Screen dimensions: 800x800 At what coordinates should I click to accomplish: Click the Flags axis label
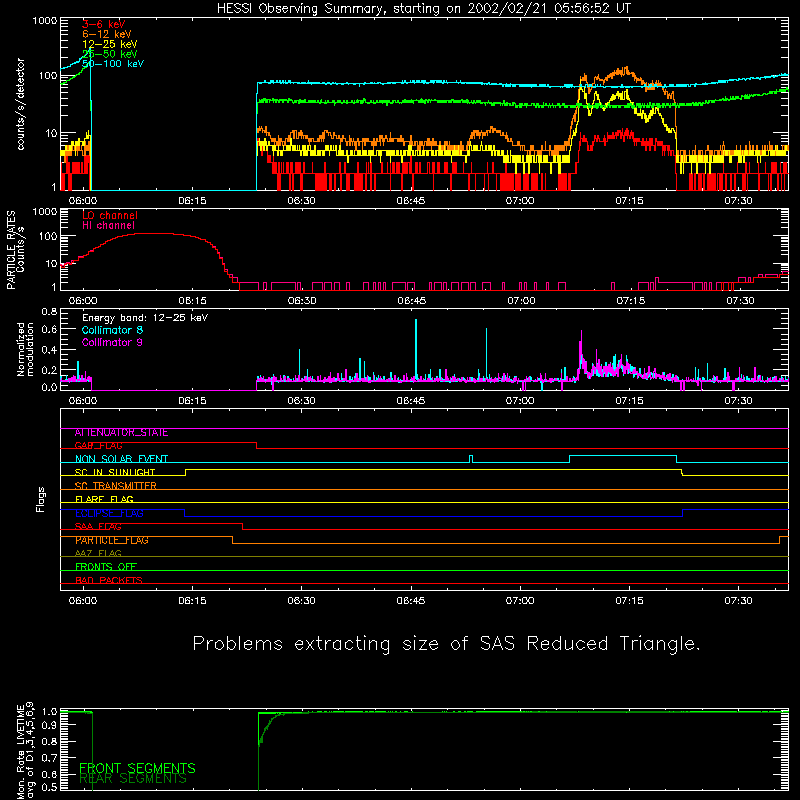(40, 499)
